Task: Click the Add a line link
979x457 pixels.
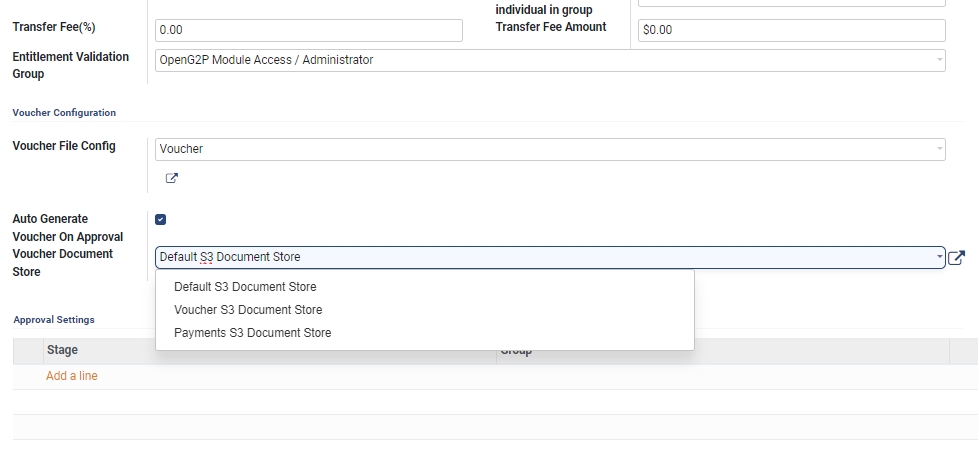Action: [72, 376]
